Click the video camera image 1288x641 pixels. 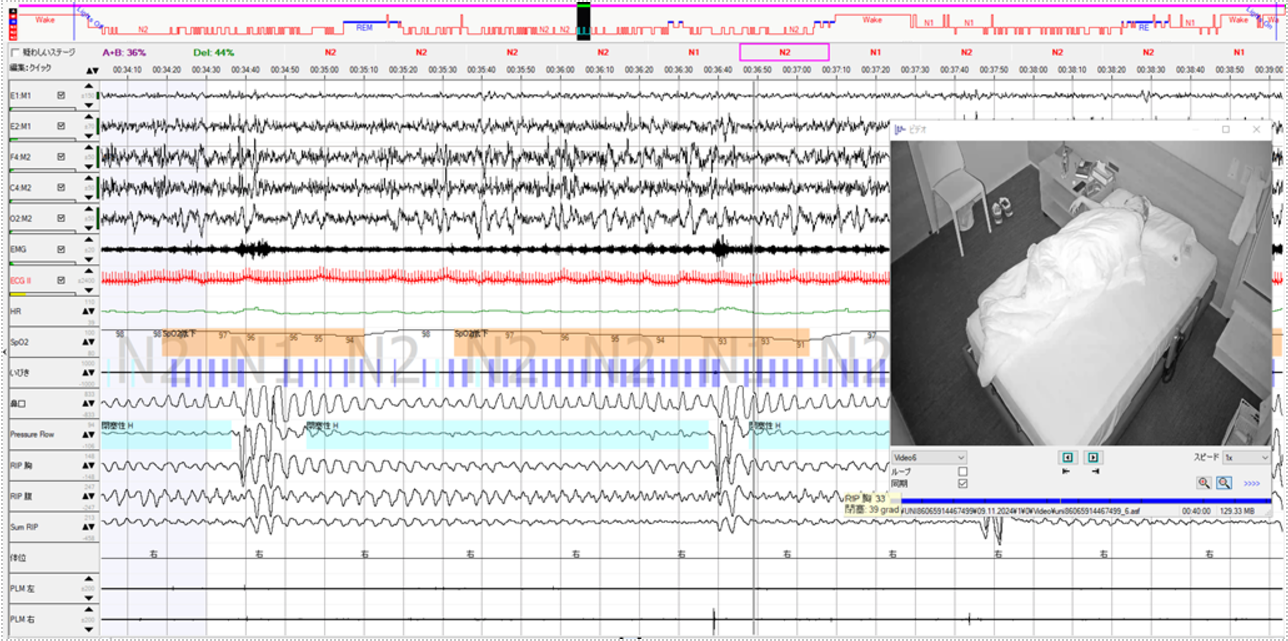(x=1080, y=292)
